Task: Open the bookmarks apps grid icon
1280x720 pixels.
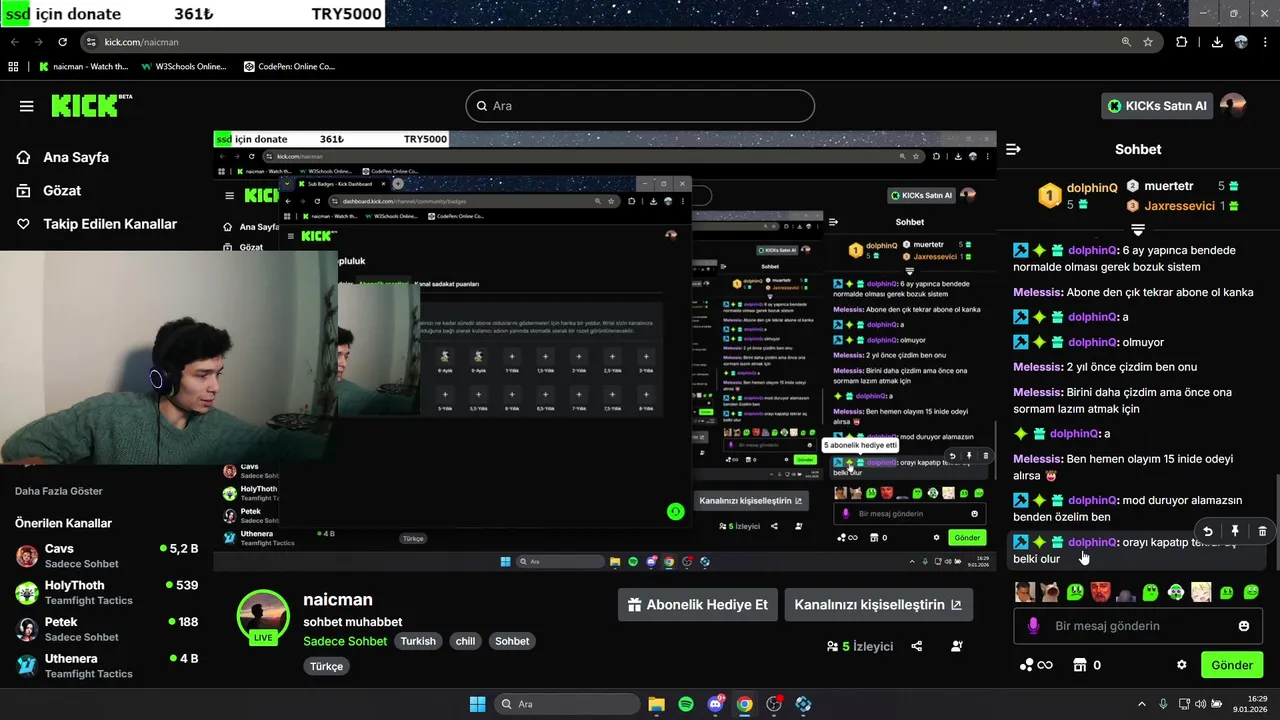Action: [13, 67]
